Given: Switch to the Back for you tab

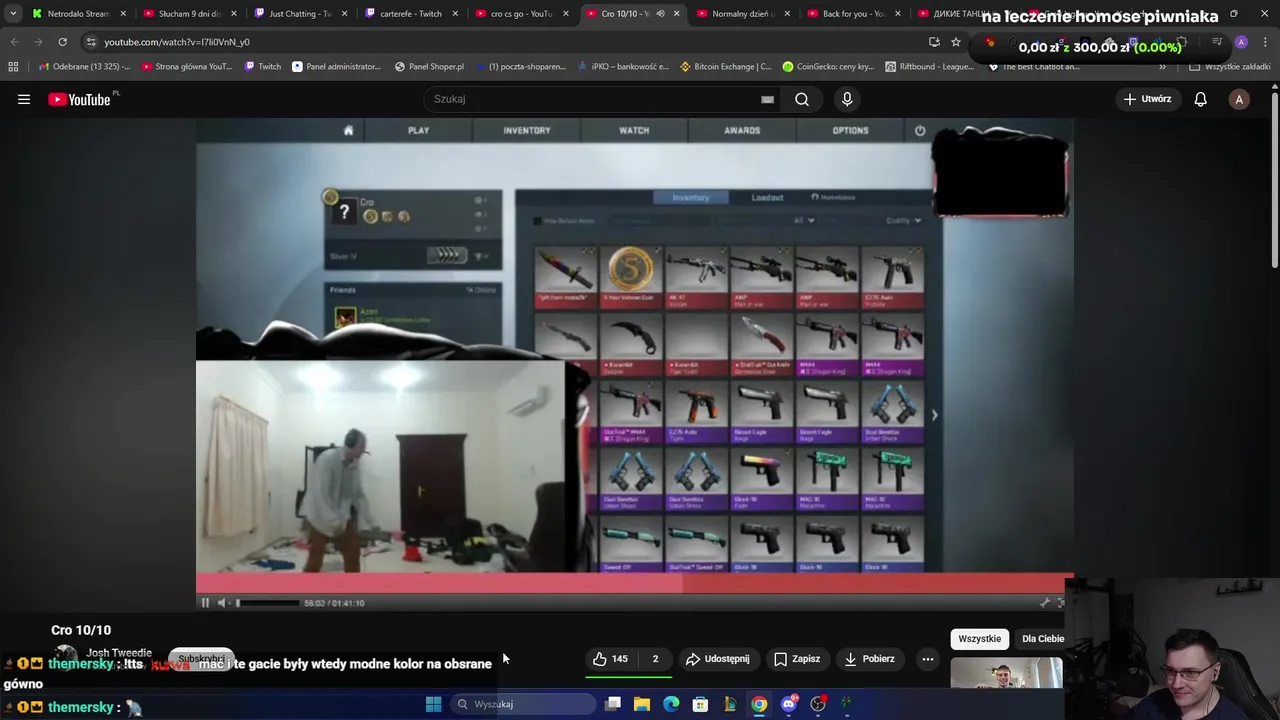Looking at the screenshot, I should click(x=853, y=14).
